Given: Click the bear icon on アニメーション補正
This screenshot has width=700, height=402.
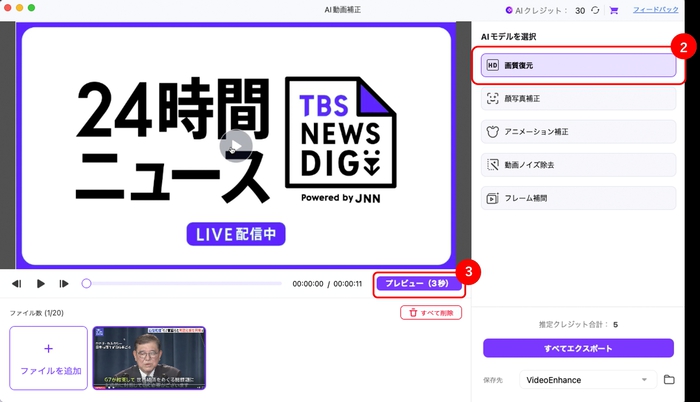Looking at the screenshot, I should tap(492, 132).
